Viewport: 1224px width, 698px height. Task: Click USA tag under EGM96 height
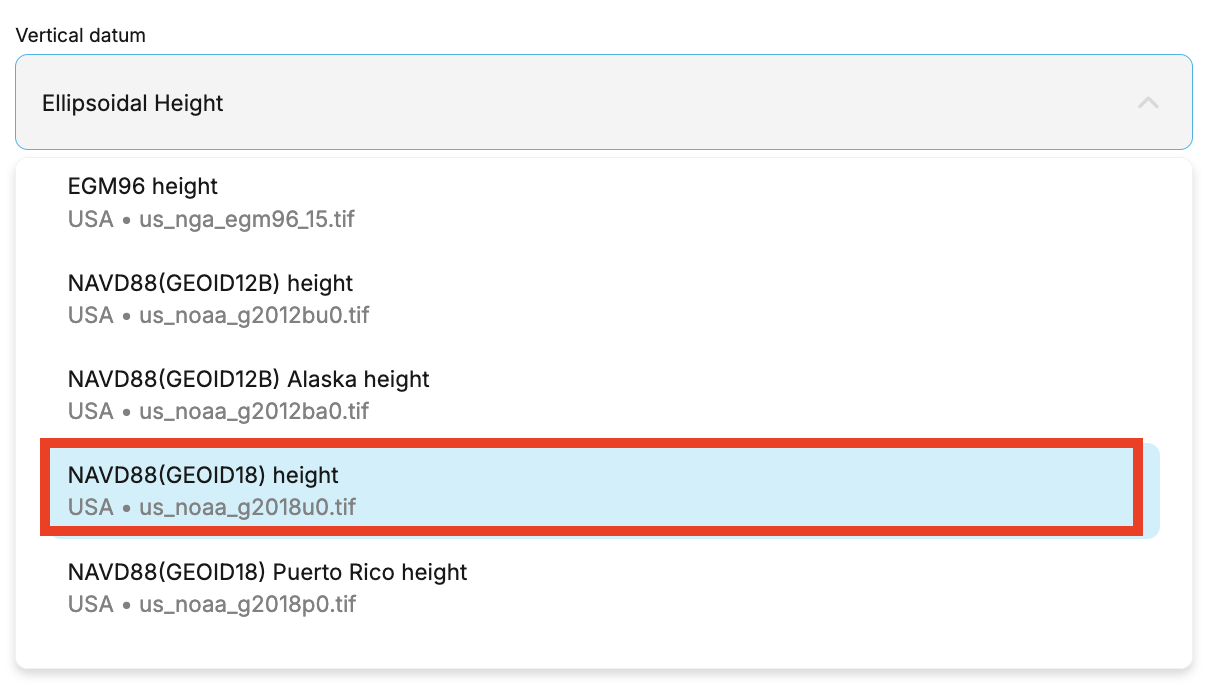click(x=90, y=218)
